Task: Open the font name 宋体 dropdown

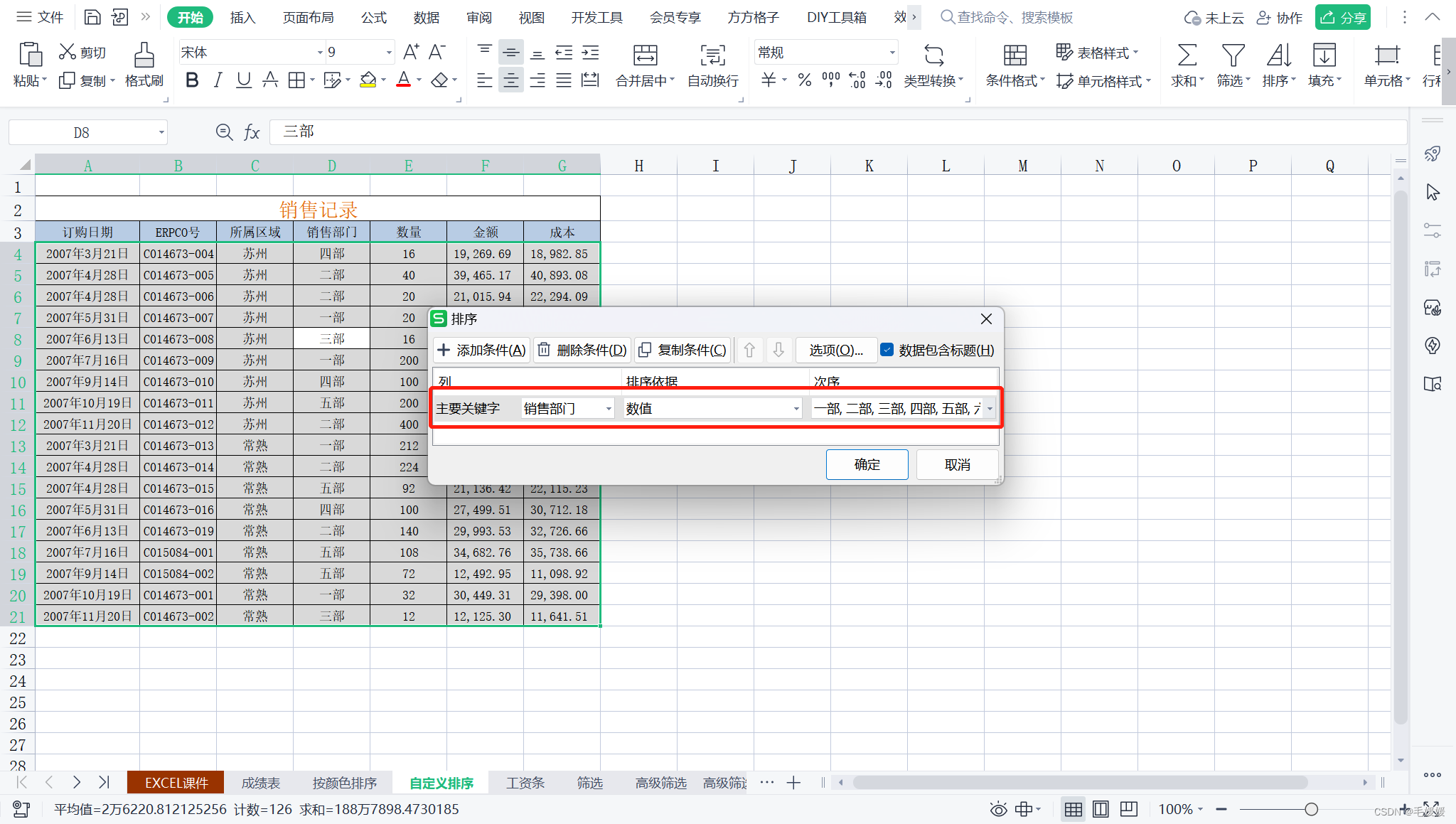Action: point(319,53)
